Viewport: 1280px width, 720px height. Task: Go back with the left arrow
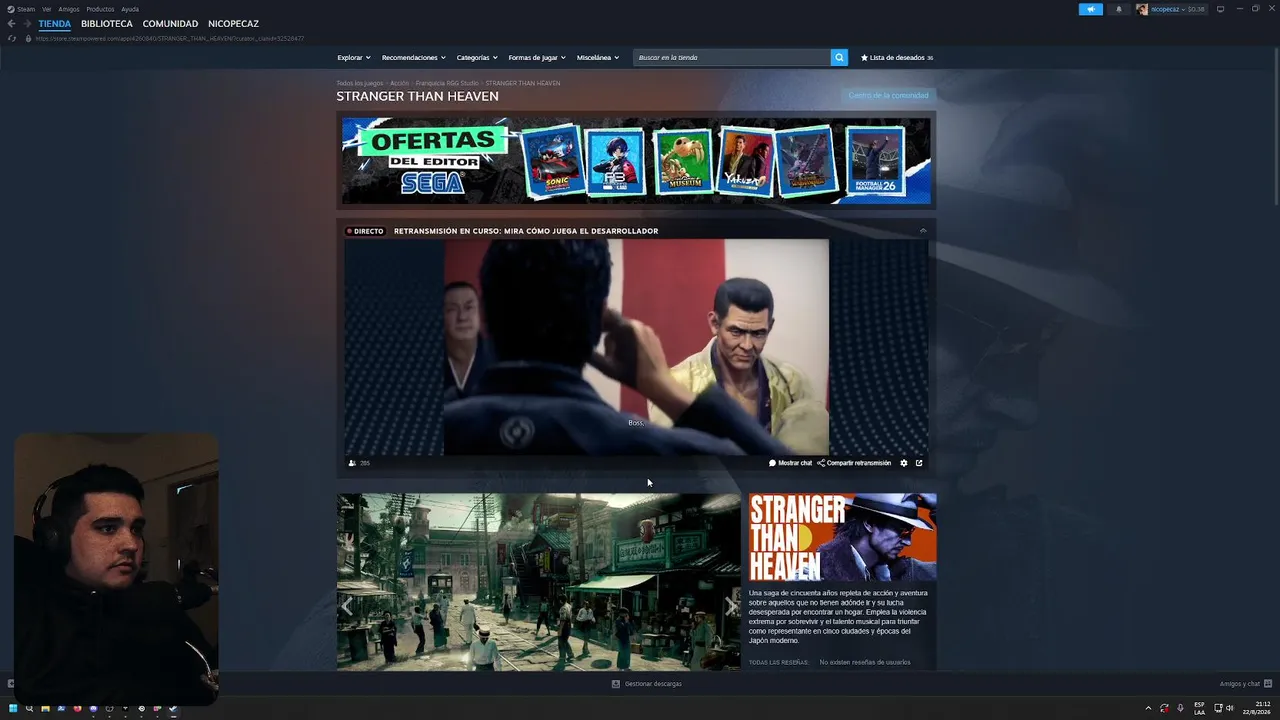point(12,24)
